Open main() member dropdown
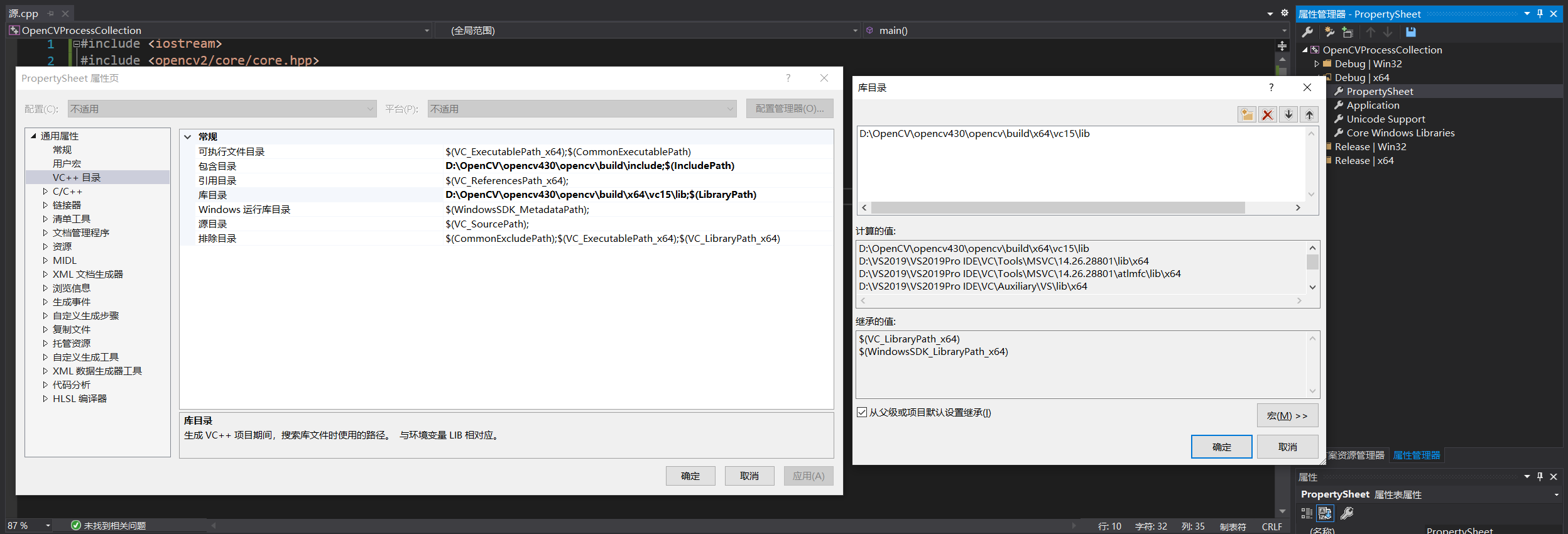This screenshot has height=534, width=1568. pos(1284,30)
